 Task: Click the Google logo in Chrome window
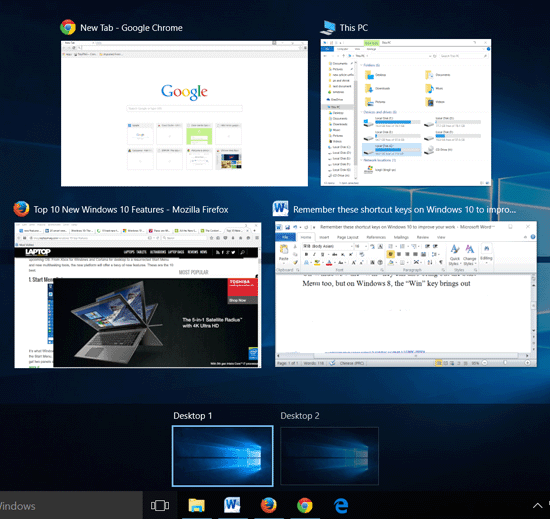[x=184, y=92]
